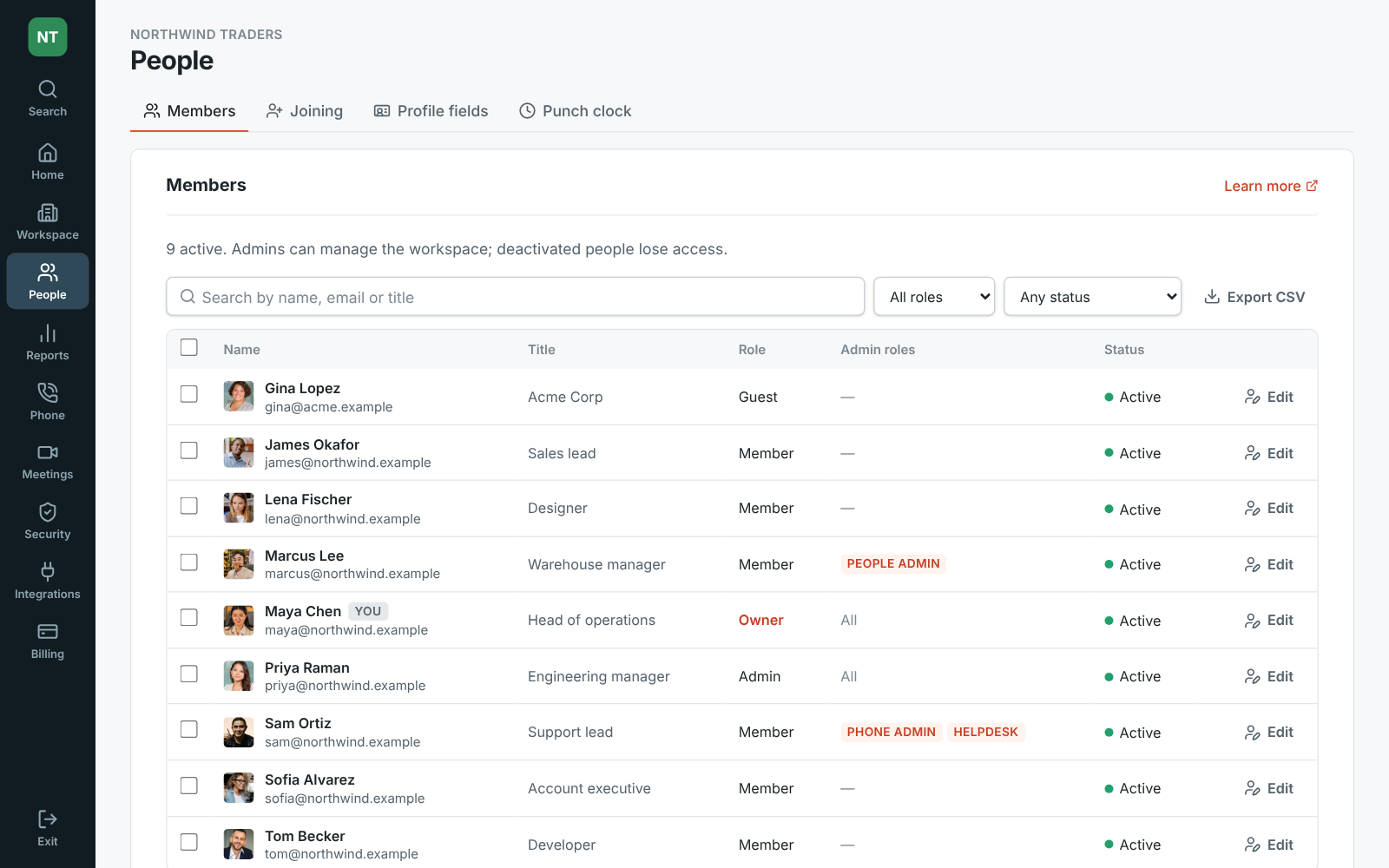Select the People sidebar item
The image size is (1389, 868).
(x=48, y=281)
